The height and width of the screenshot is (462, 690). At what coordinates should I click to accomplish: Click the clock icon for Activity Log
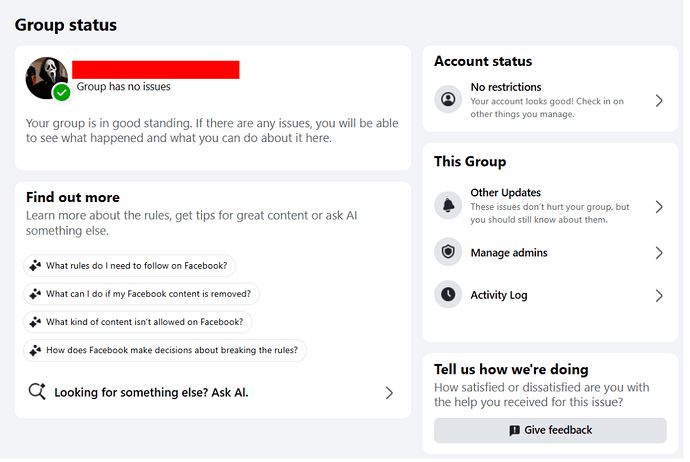(448, 295)
